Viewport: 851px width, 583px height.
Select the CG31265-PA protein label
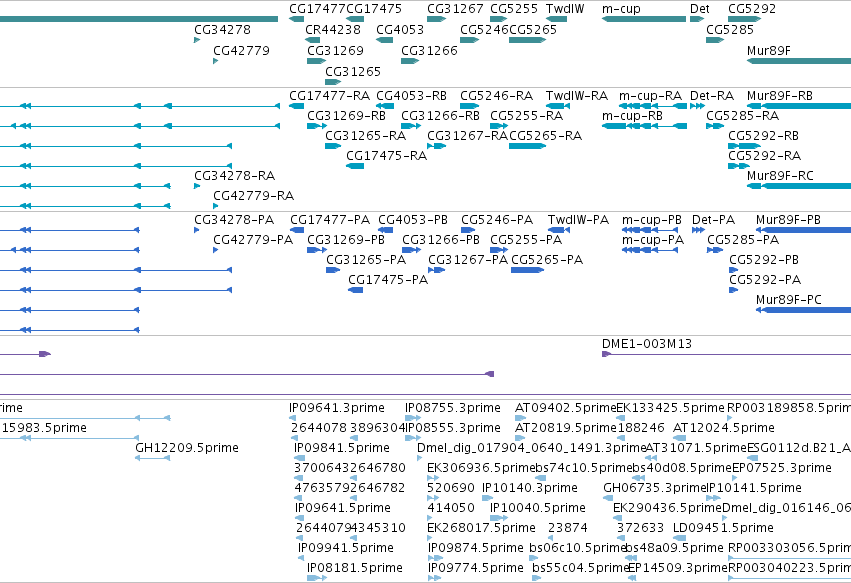(x=366, y=260)
